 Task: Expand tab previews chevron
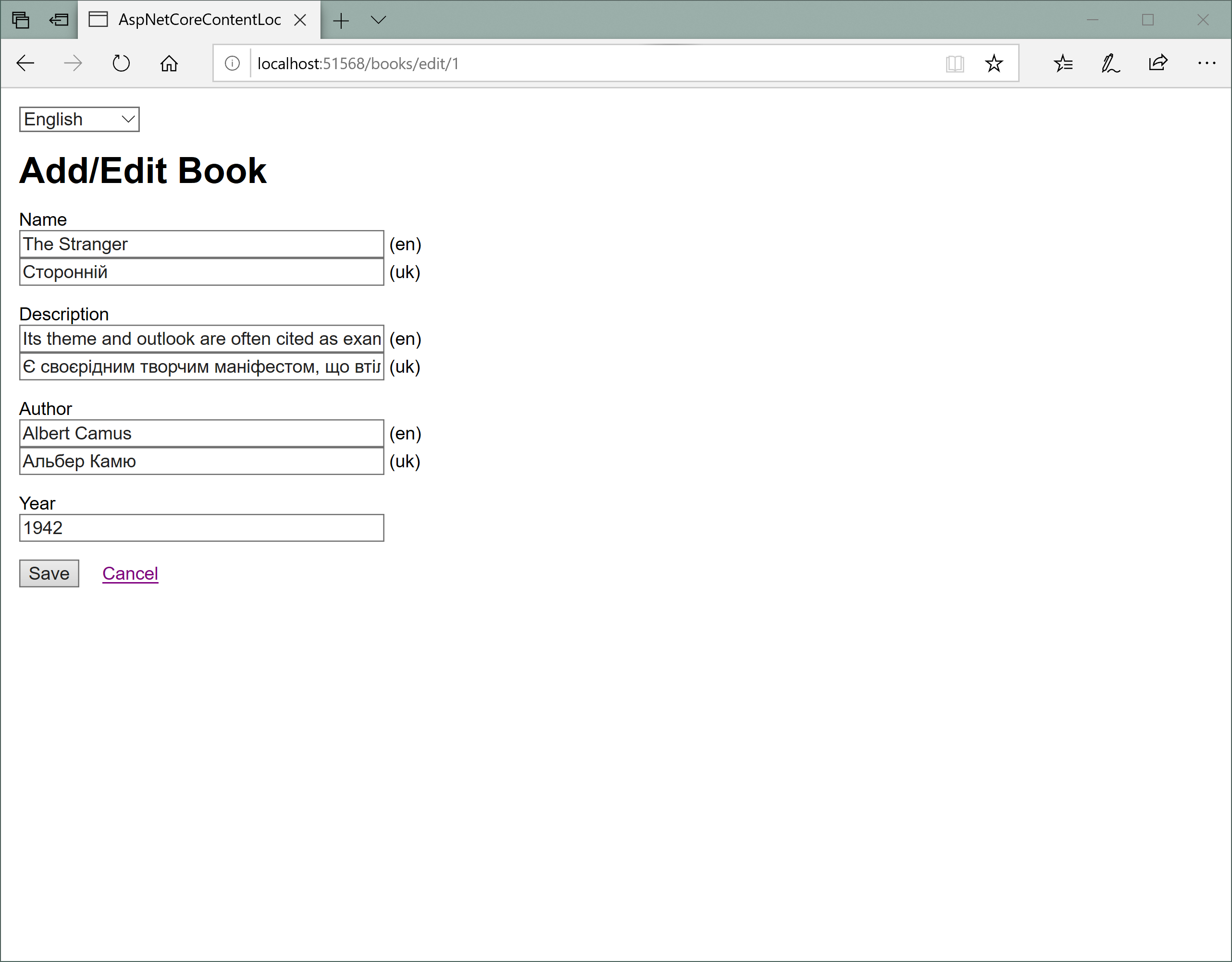[x=379, y=20]
